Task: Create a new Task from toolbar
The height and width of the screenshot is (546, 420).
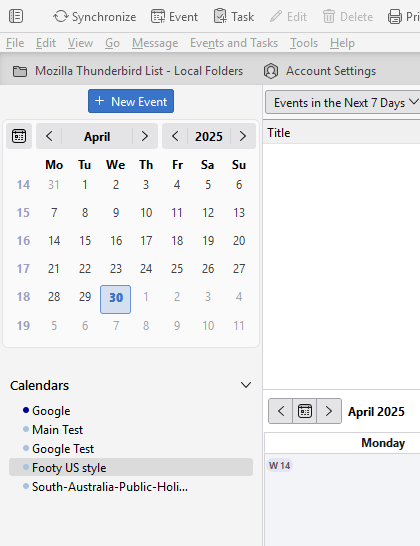Action: (234, 16)
